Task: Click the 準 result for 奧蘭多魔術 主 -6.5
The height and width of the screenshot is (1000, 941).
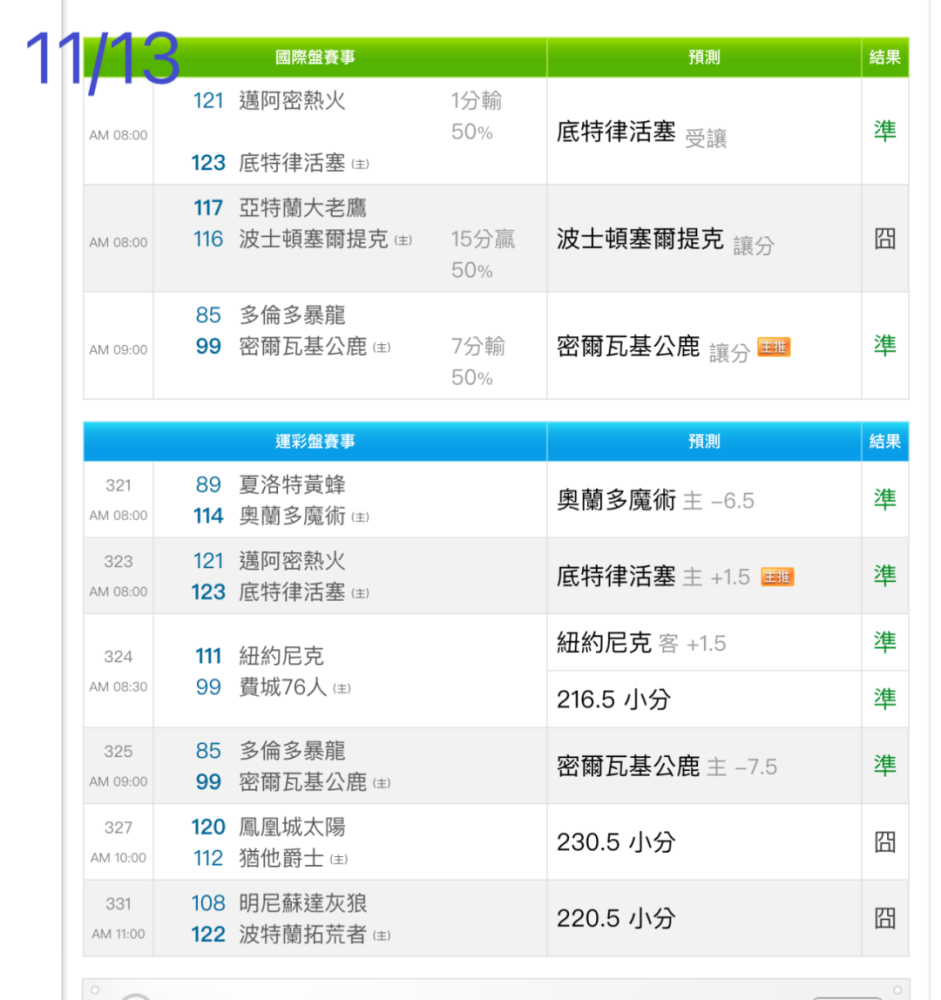Action: tap(885, 499)
